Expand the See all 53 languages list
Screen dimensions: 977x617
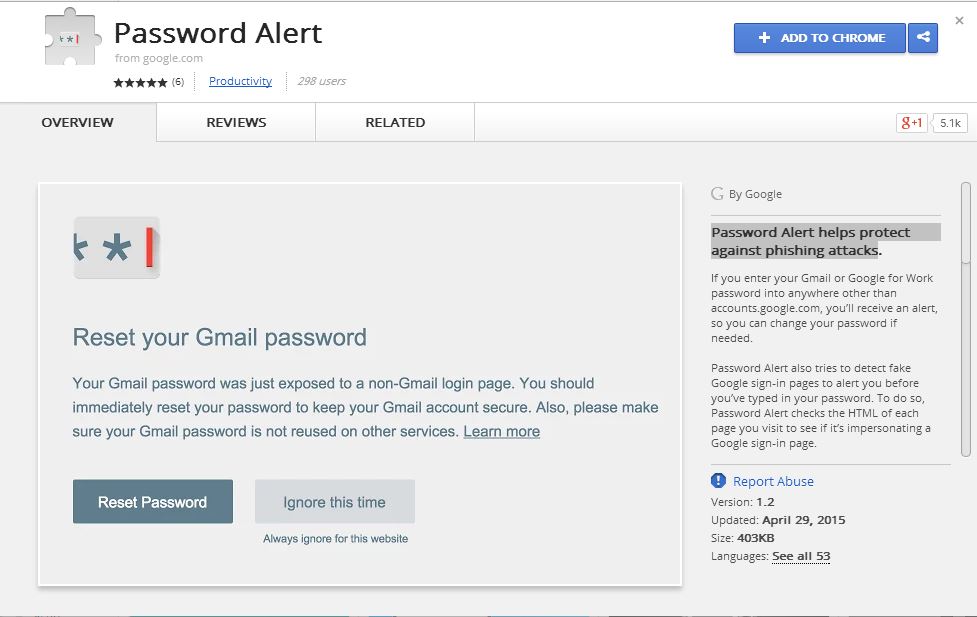point(801,556)
